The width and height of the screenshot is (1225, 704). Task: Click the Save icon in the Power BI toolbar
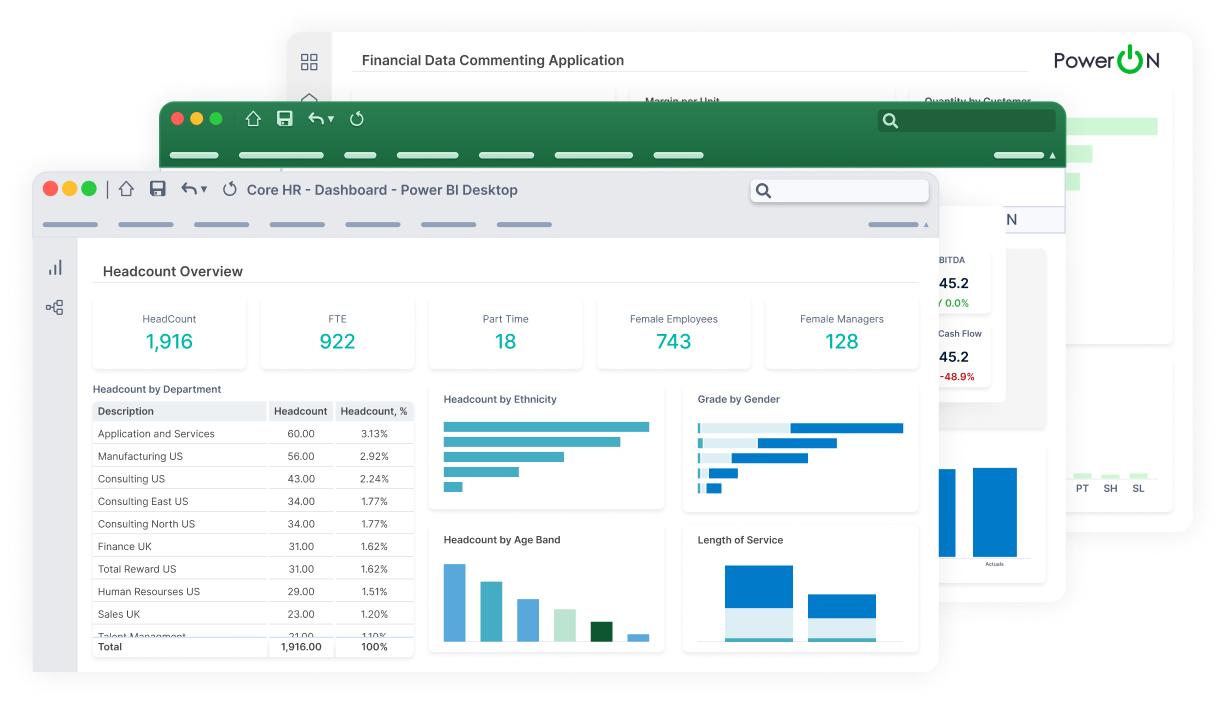click(x=157, y=190)
